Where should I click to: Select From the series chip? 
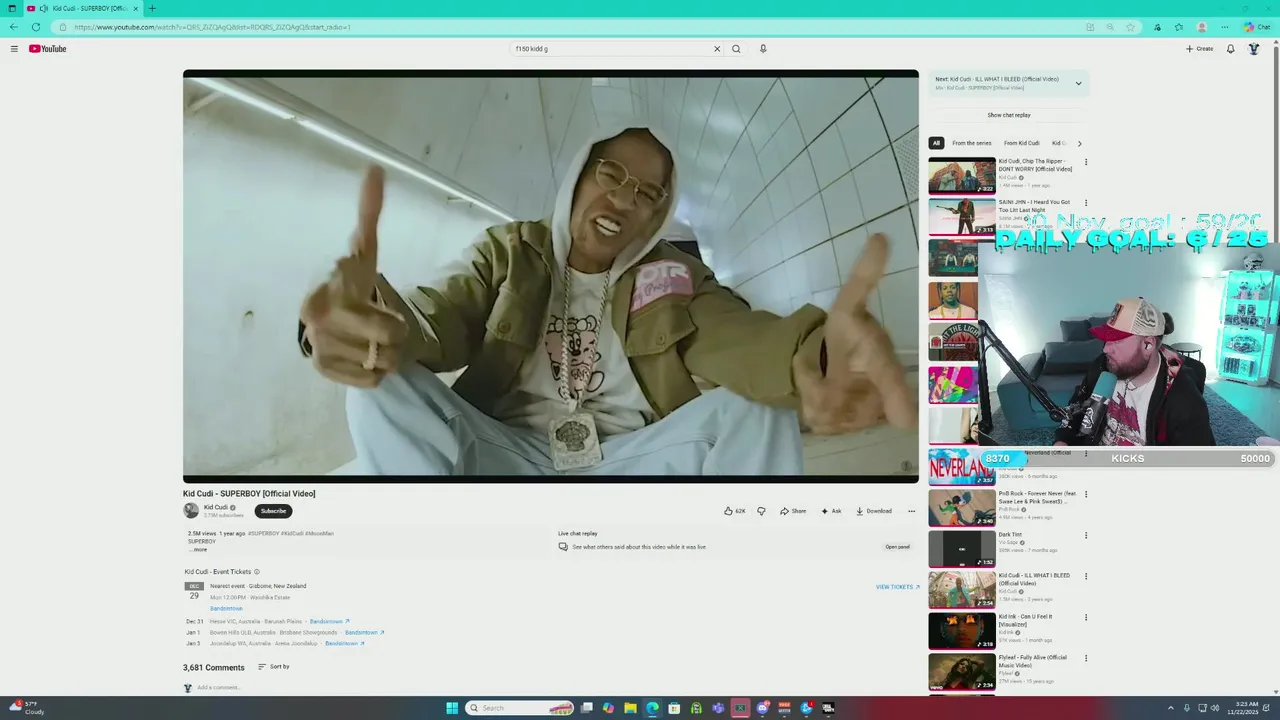pos(972,143)
